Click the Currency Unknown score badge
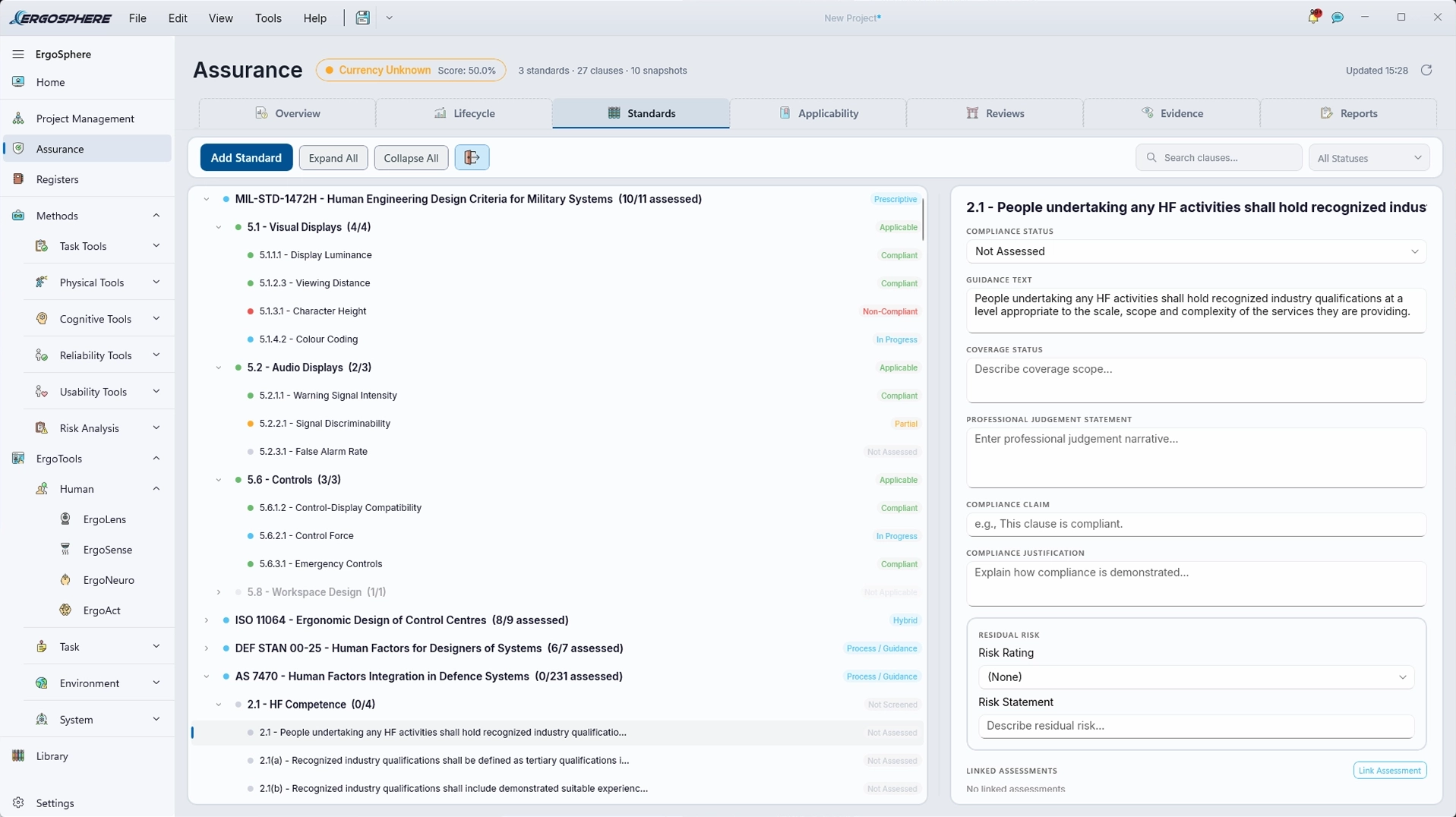Screen dimensions: 1456x817 [411, 70]
